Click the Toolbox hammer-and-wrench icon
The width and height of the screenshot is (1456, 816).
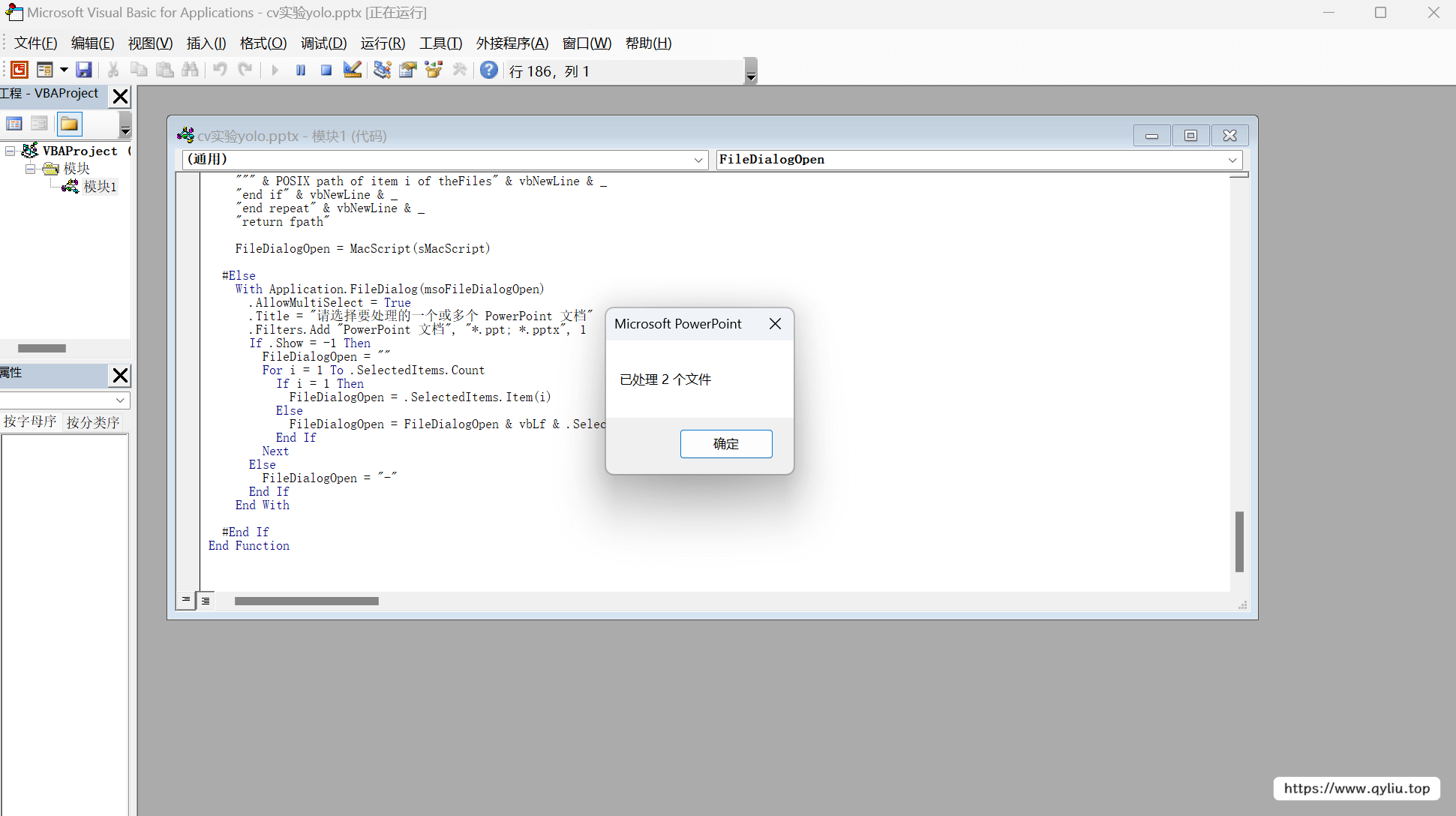(x=460, y=70)
